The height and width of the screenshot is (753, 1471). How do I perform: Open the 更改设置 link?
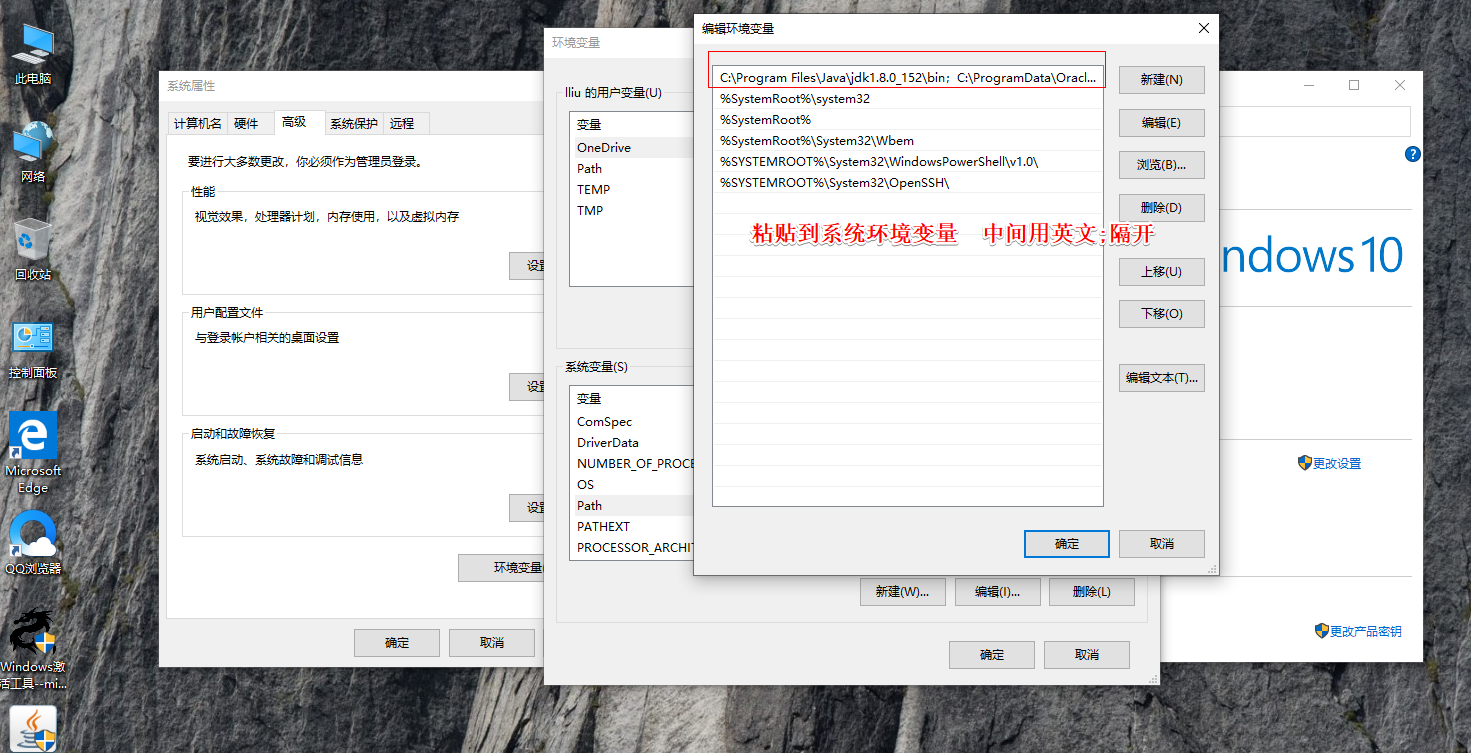click(x=1329, y=464)
